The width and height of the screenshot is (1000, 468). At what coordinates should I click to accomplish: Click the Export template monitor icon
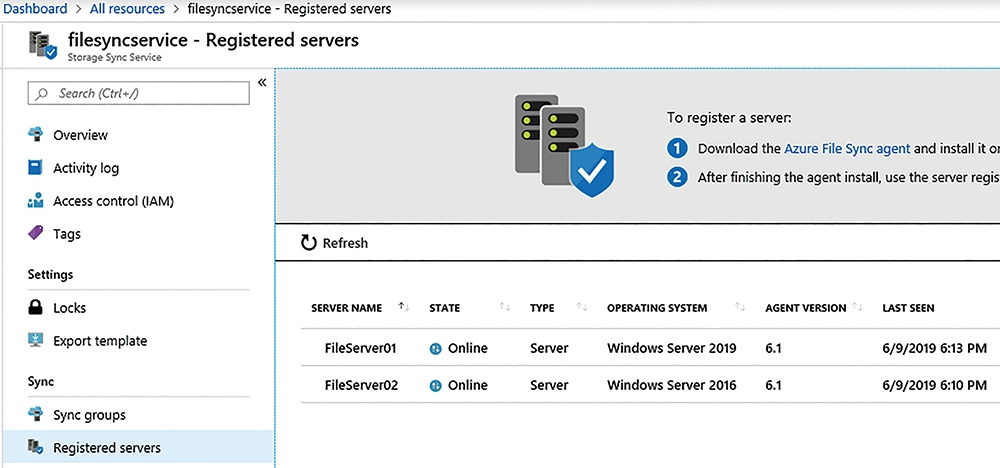pos(36,340)
